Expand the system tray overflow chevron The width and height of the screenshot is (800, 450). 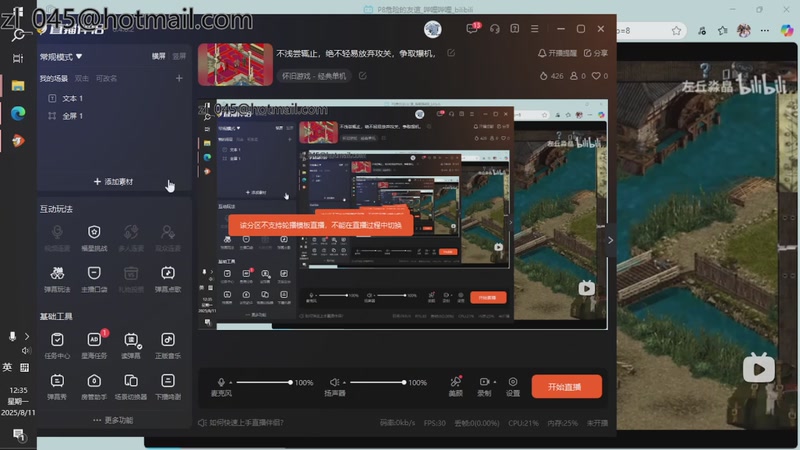pos(27,336)
